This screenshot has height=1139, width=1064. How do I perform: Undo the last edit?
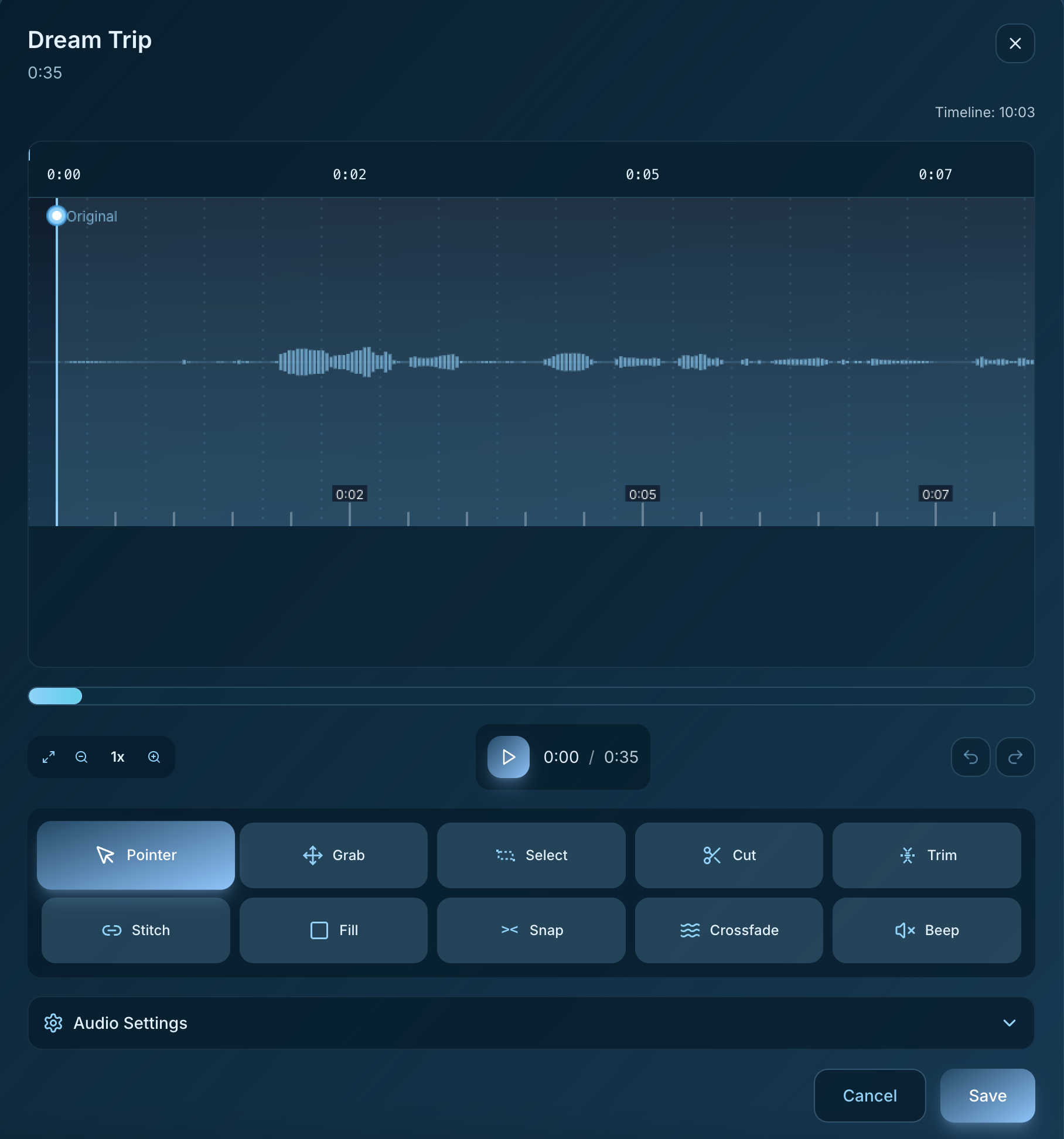click(970, 757)
